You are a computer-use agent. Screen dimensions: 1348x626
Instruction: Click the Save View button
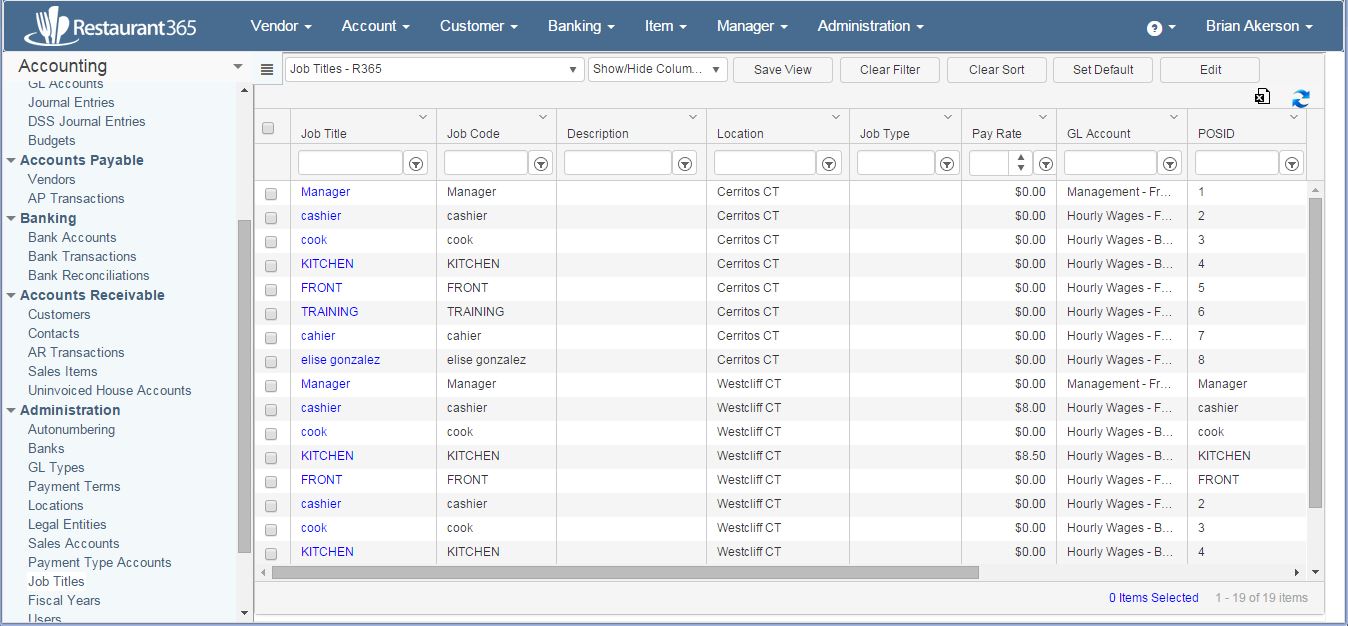pos(782,70)
